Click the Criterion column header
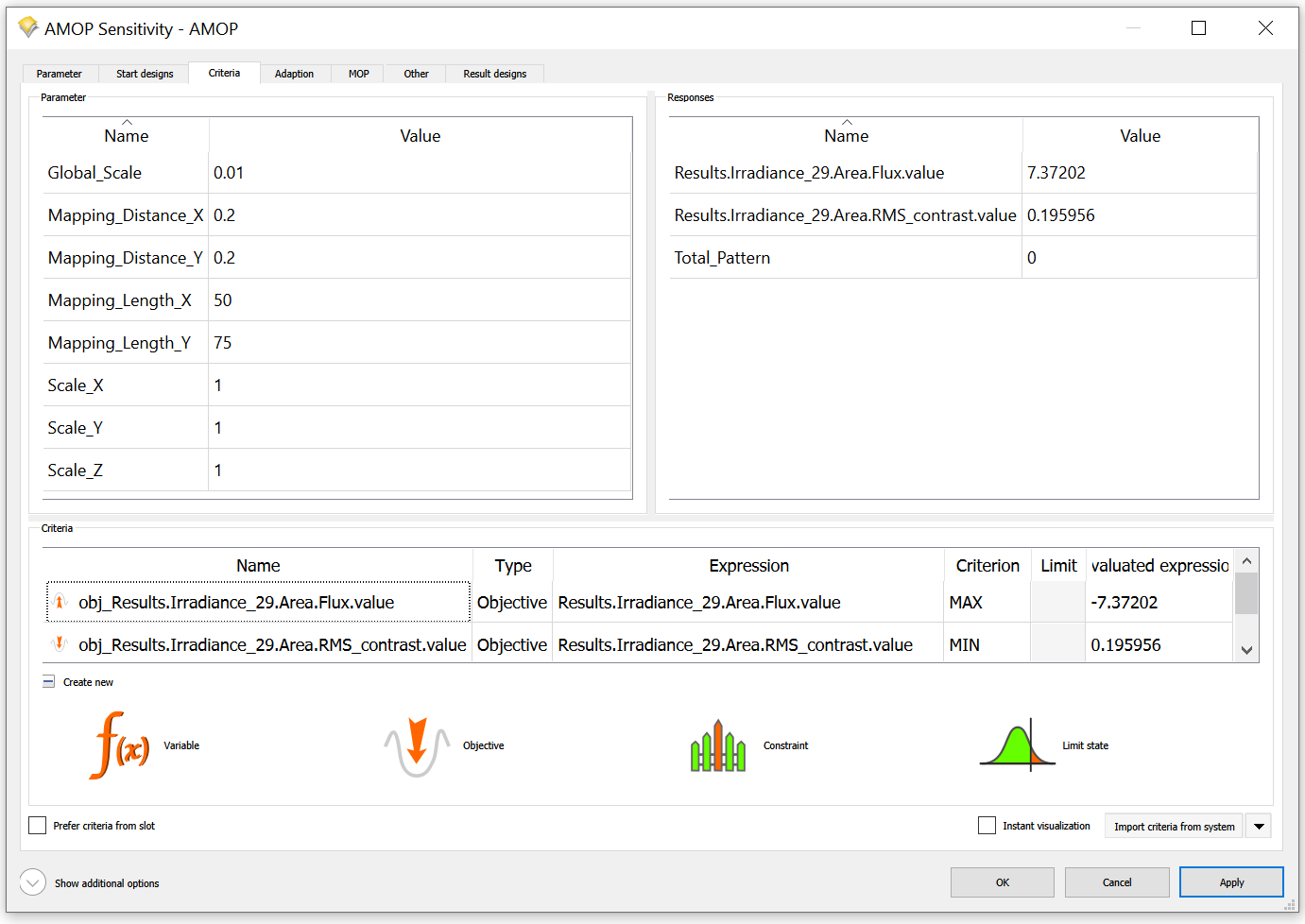Image resolution: width=1305 pixels, height=924 pixels. pyautogui.click(x=987, y=566)
